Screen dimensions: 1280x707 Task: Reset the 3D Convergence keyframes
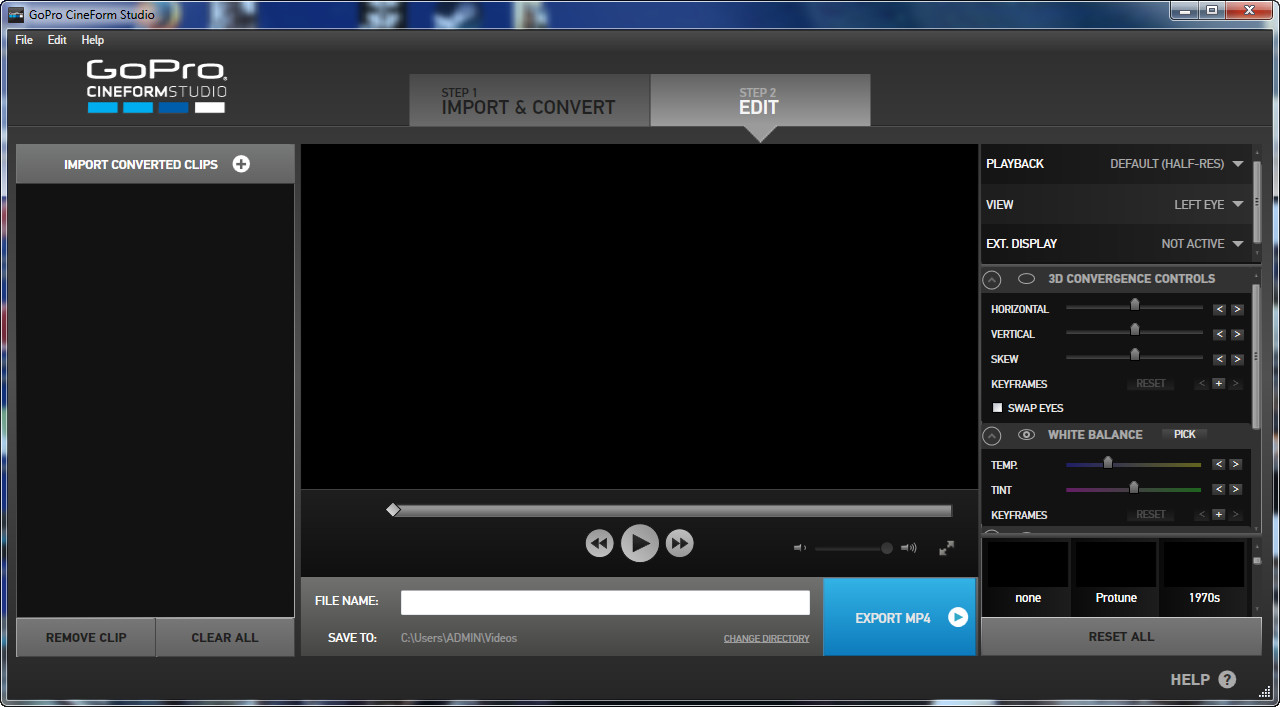[x=1151, y=384]
